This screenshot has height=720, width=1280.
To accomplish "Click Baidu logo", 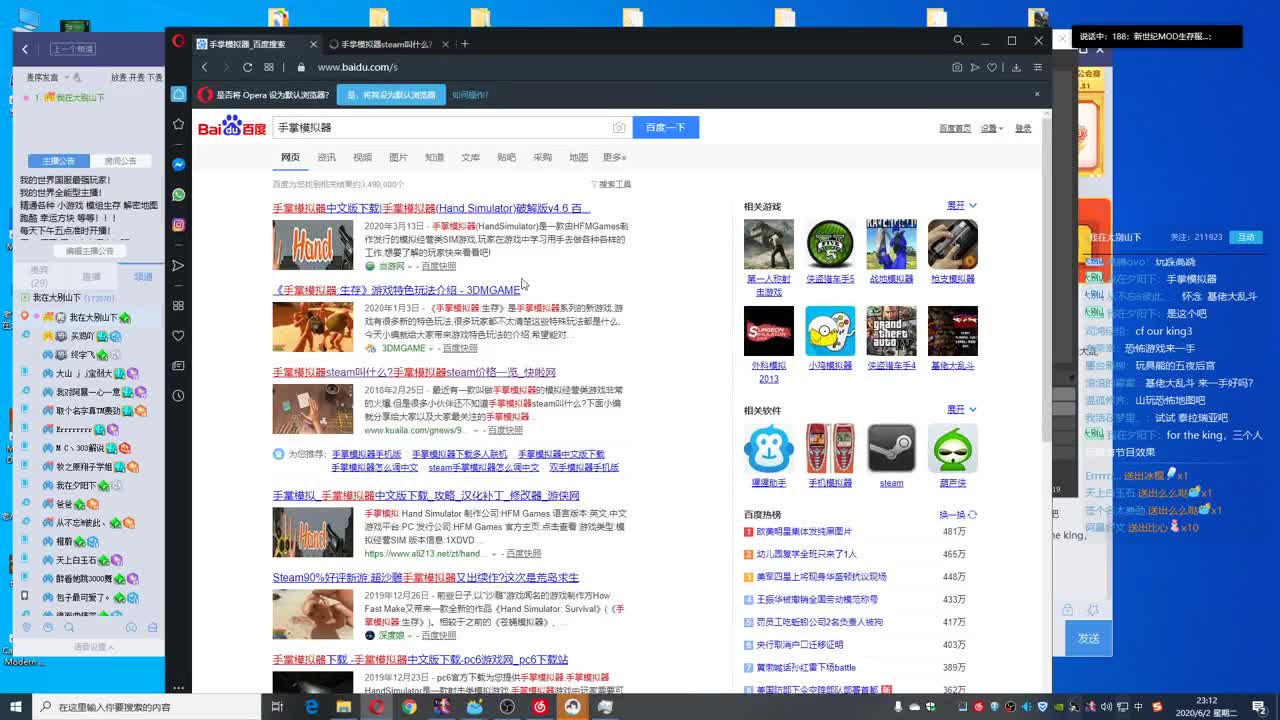I will click(232, 127).
